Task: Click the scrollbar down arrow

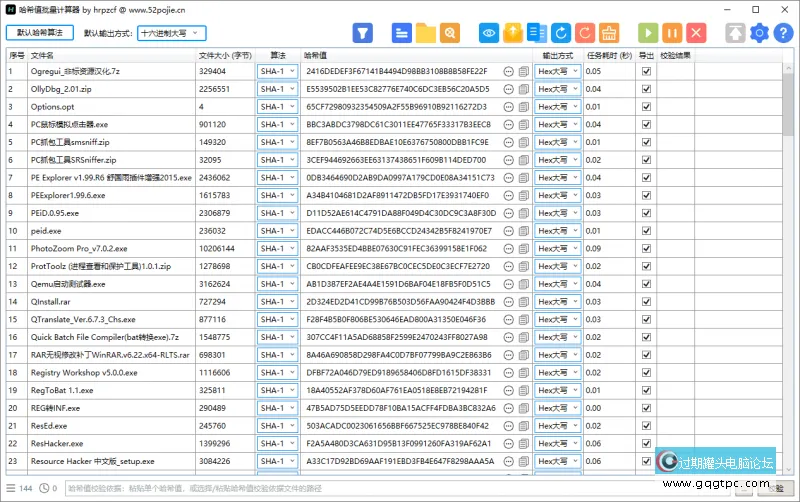Action: [x=788, y=469]
